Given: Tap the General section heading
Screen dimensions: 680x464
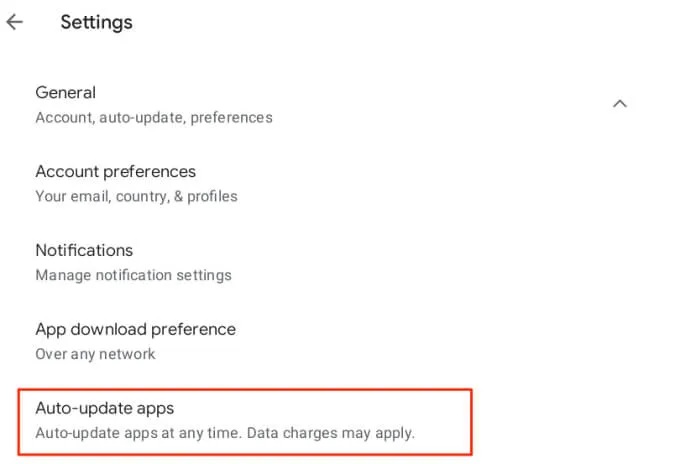Looking at the screenshot, I should tap(65, 92).
